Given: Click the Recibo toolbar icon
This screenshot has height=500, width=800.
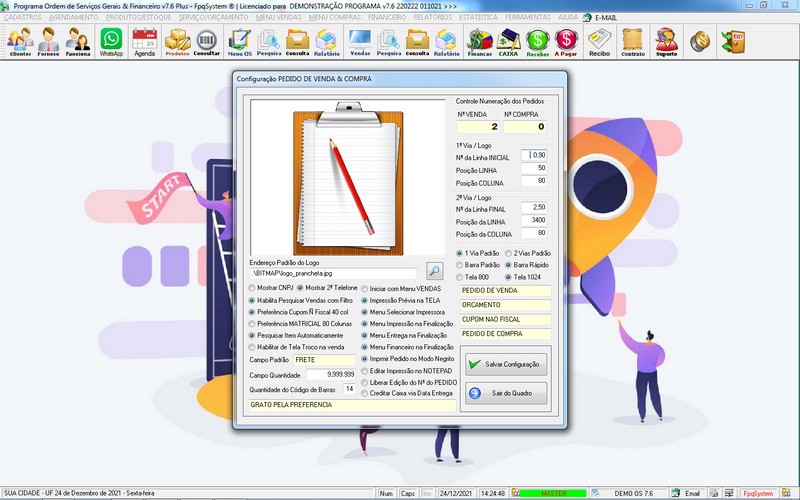Looking at the screenshot, I should click(x=600, y=42).
